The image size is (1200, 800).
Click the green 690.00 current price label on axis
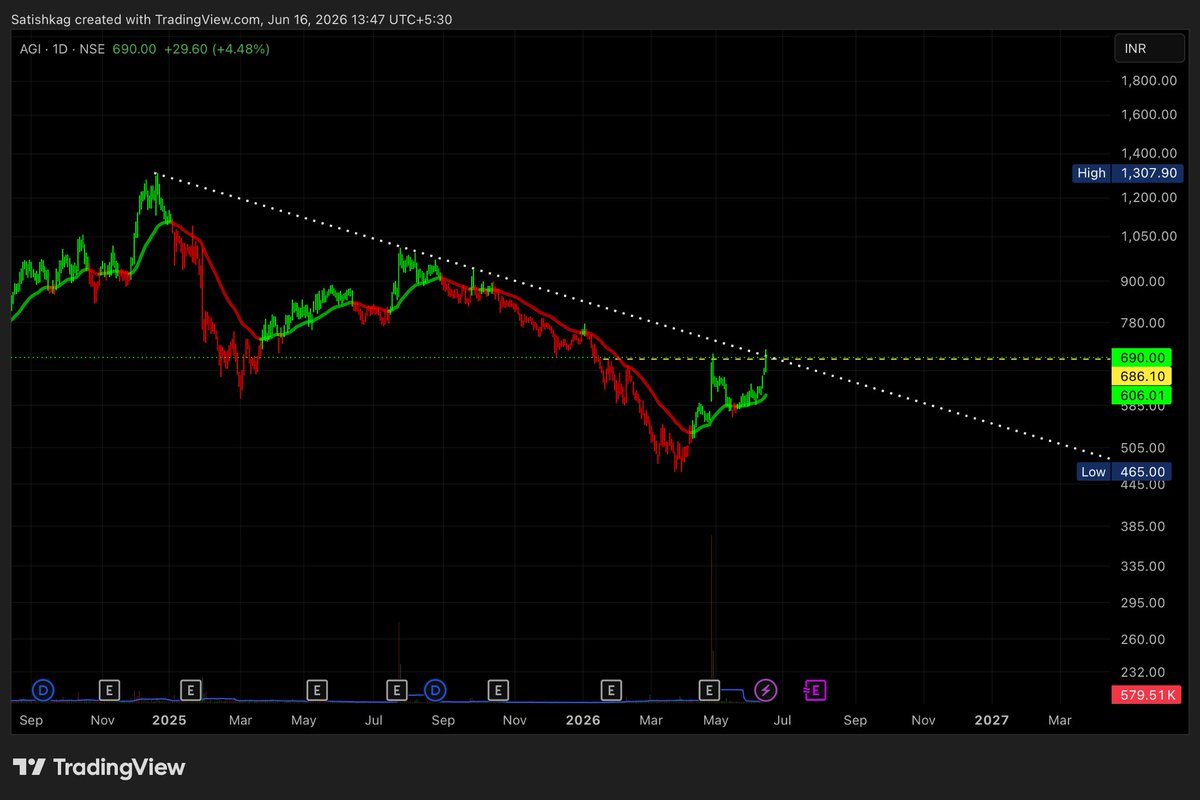(1141, 358)
